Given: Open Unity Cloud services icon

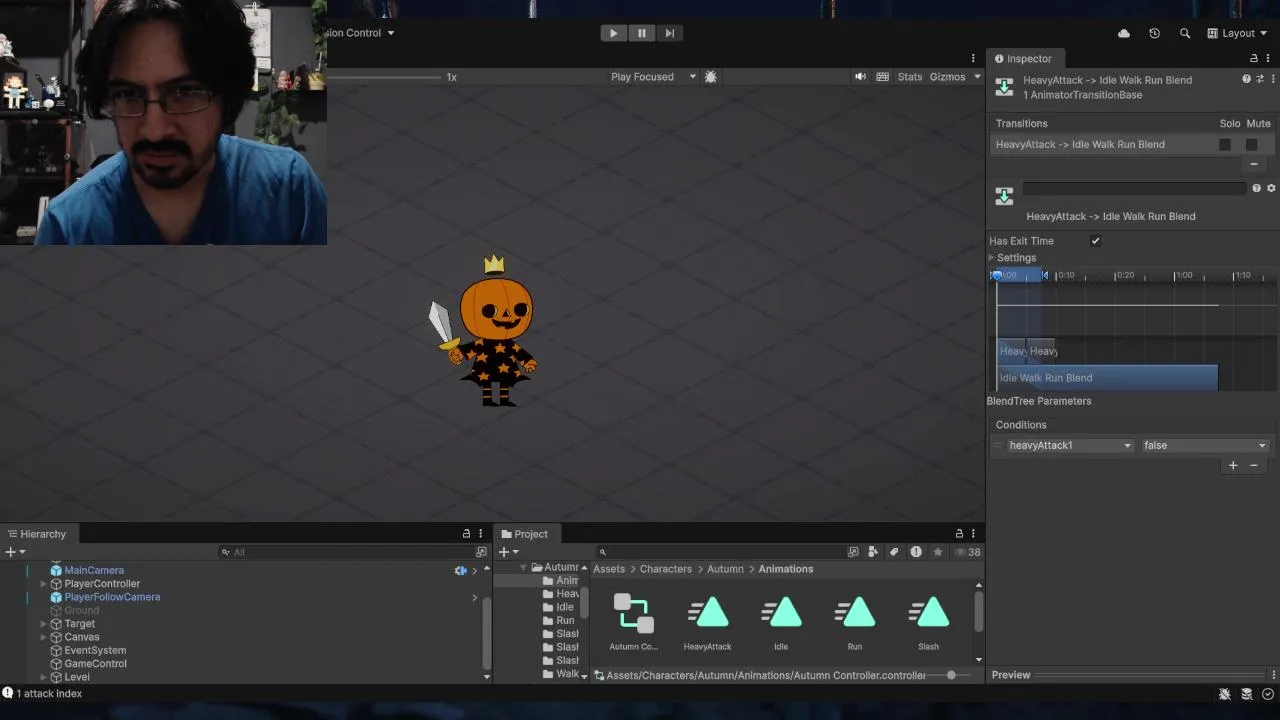Looking at the screenshot, I should point(1124,33).
